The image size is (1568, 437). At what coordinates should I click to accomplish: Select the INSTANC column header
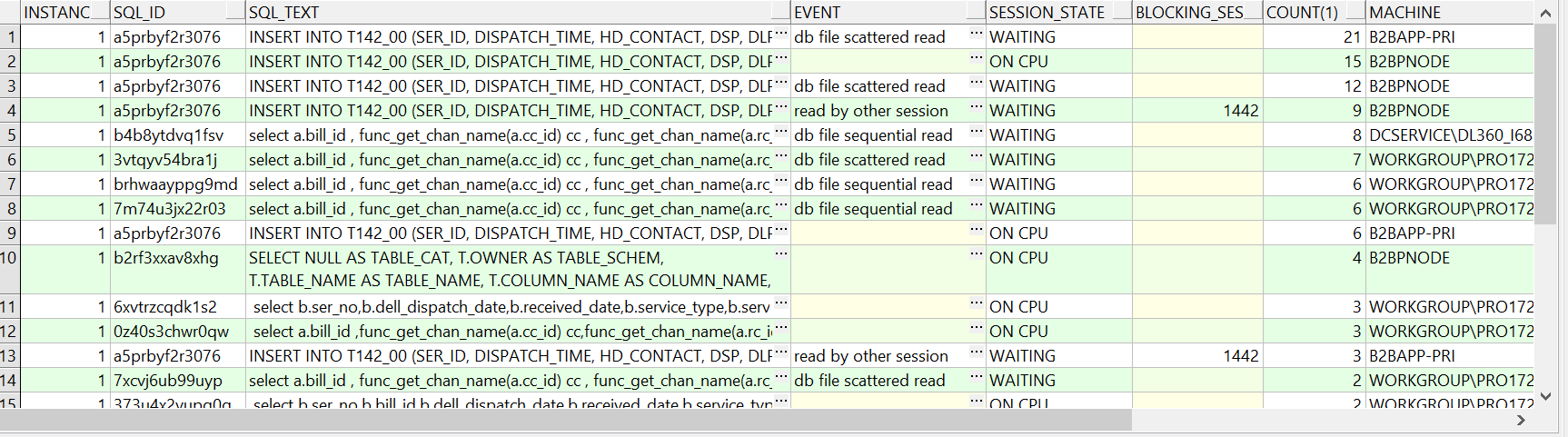point(65,12)
